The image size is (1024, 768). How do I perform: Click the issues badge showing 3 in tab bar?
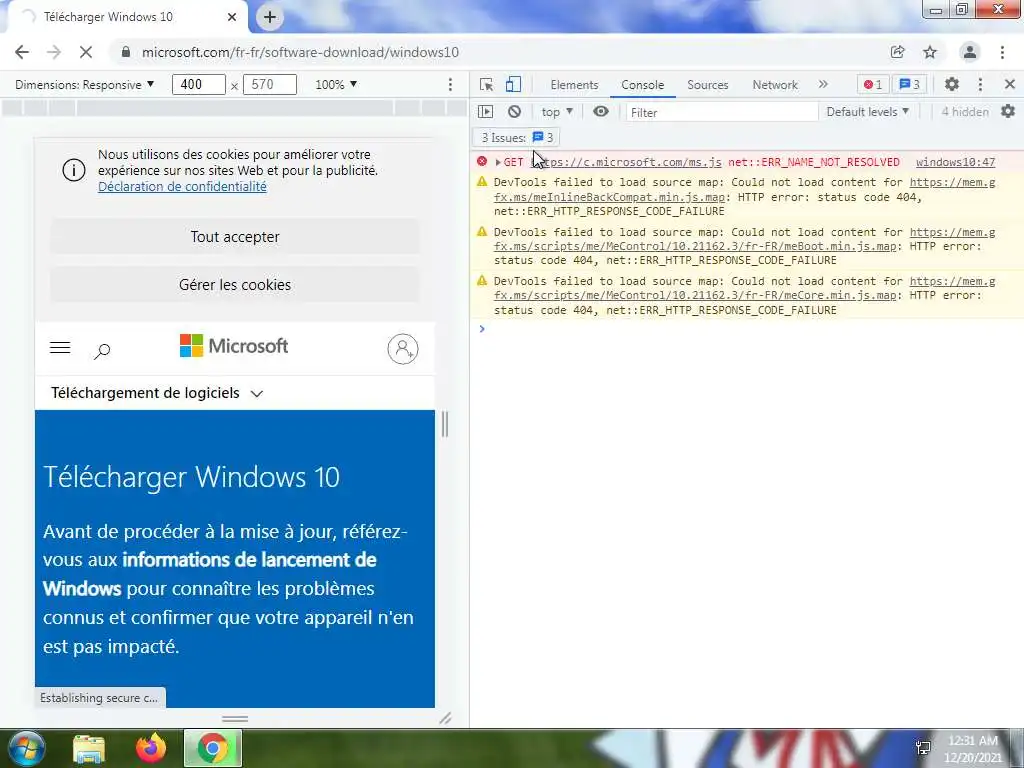pyautogui.click(x=910, y=84)
